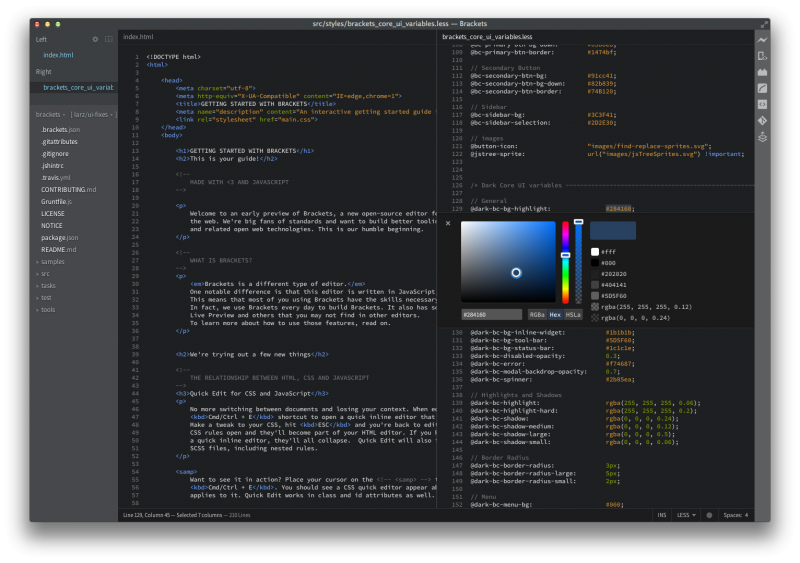Pick the rgba(255, 255, 255, 0.12) swatch
Viewport: 800px width, 563px height.
[595, 307]
